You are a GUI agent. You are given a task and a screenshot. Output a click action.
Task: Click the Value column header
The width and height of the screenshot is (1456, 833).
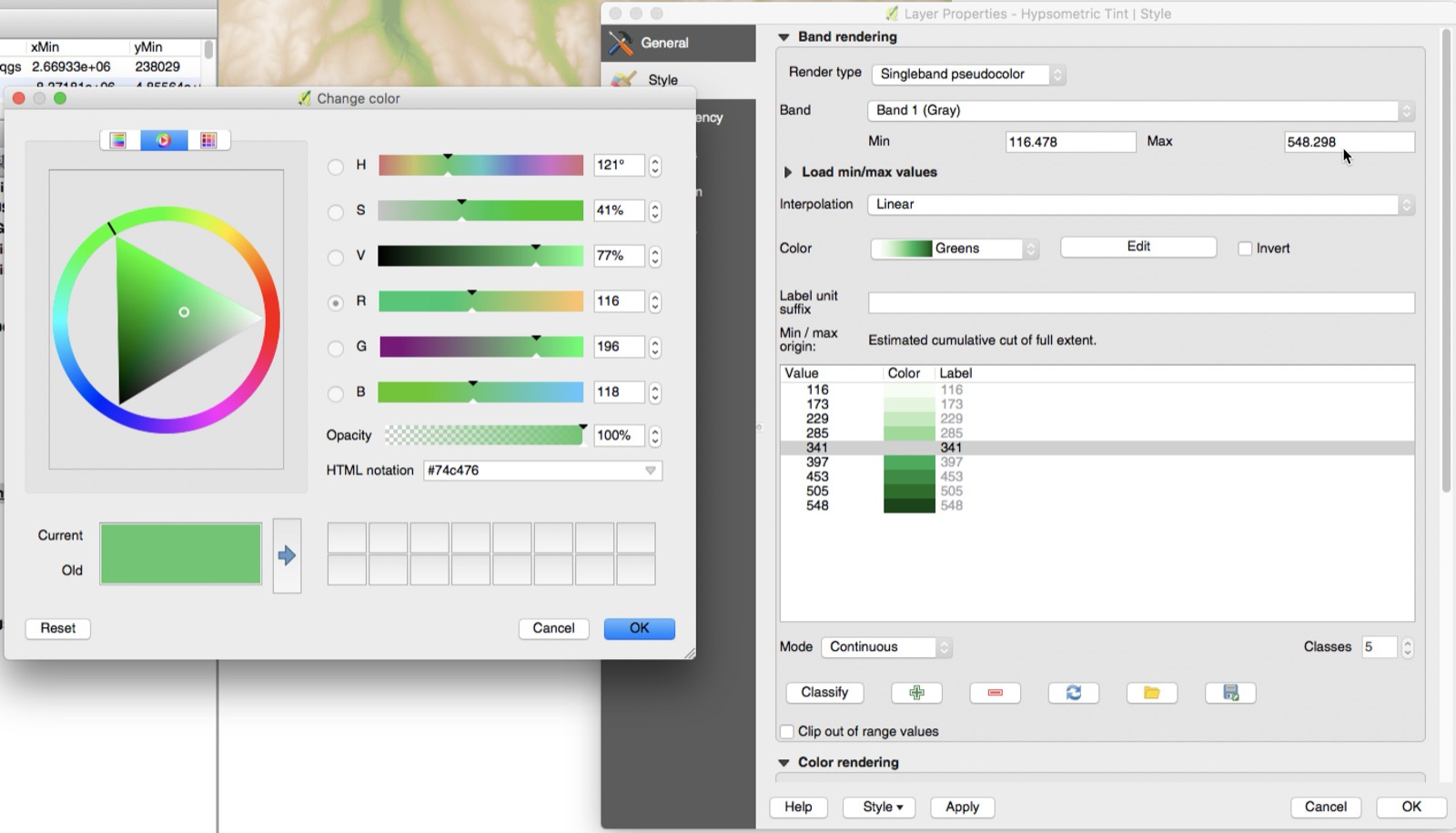(x=802, y=373)
